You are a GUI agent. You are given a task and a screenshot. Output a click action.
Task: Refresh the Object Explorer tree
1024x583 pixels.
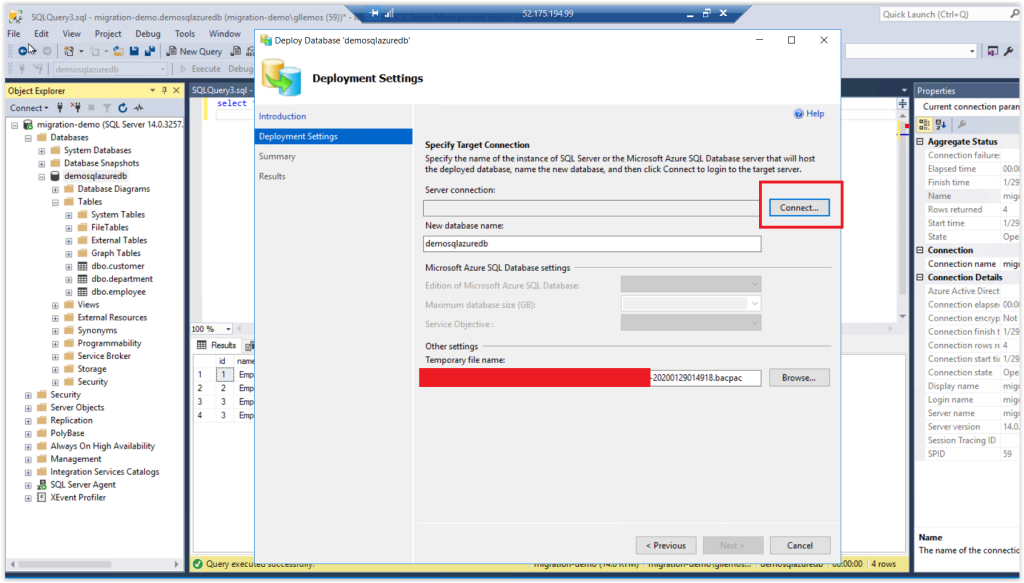click(122, 108)
